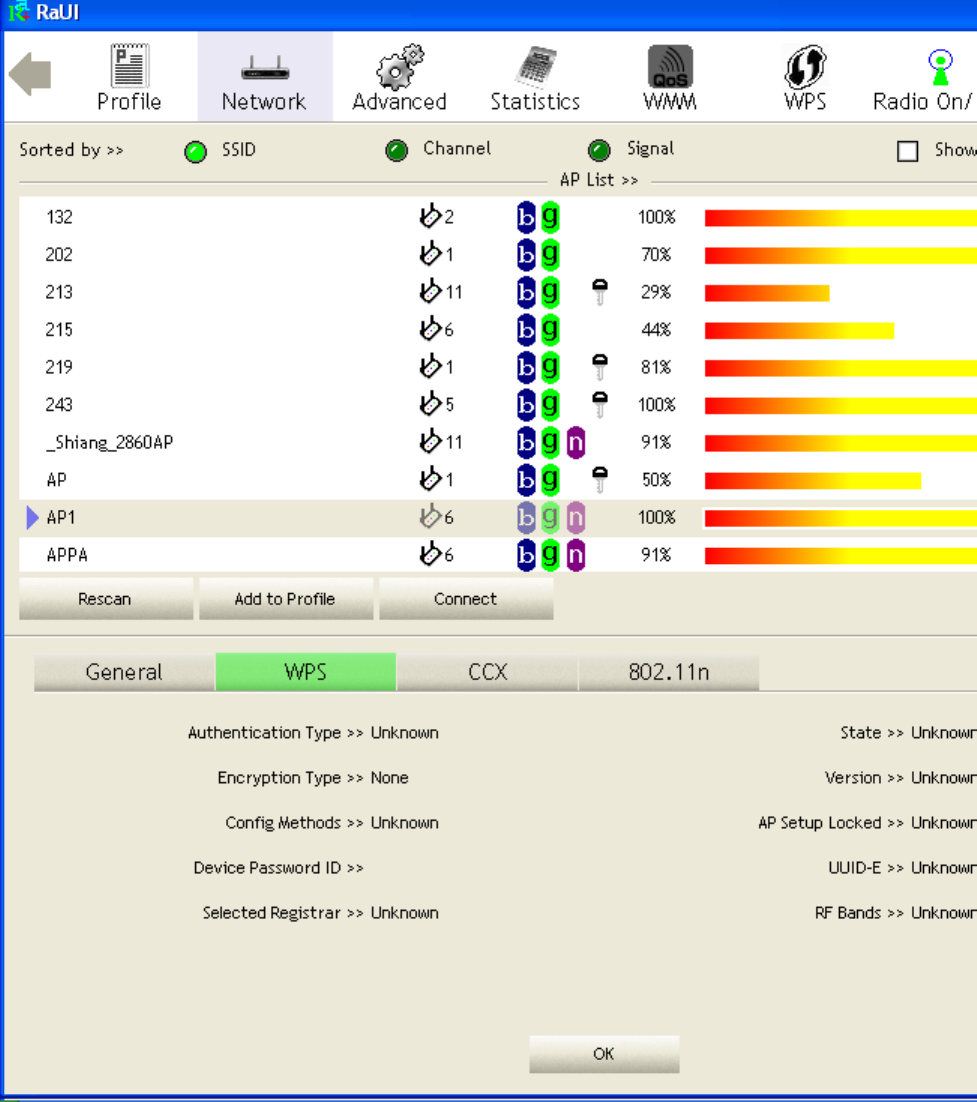
Task: Click signal bar for SSID 215
Action: [799, 330]
